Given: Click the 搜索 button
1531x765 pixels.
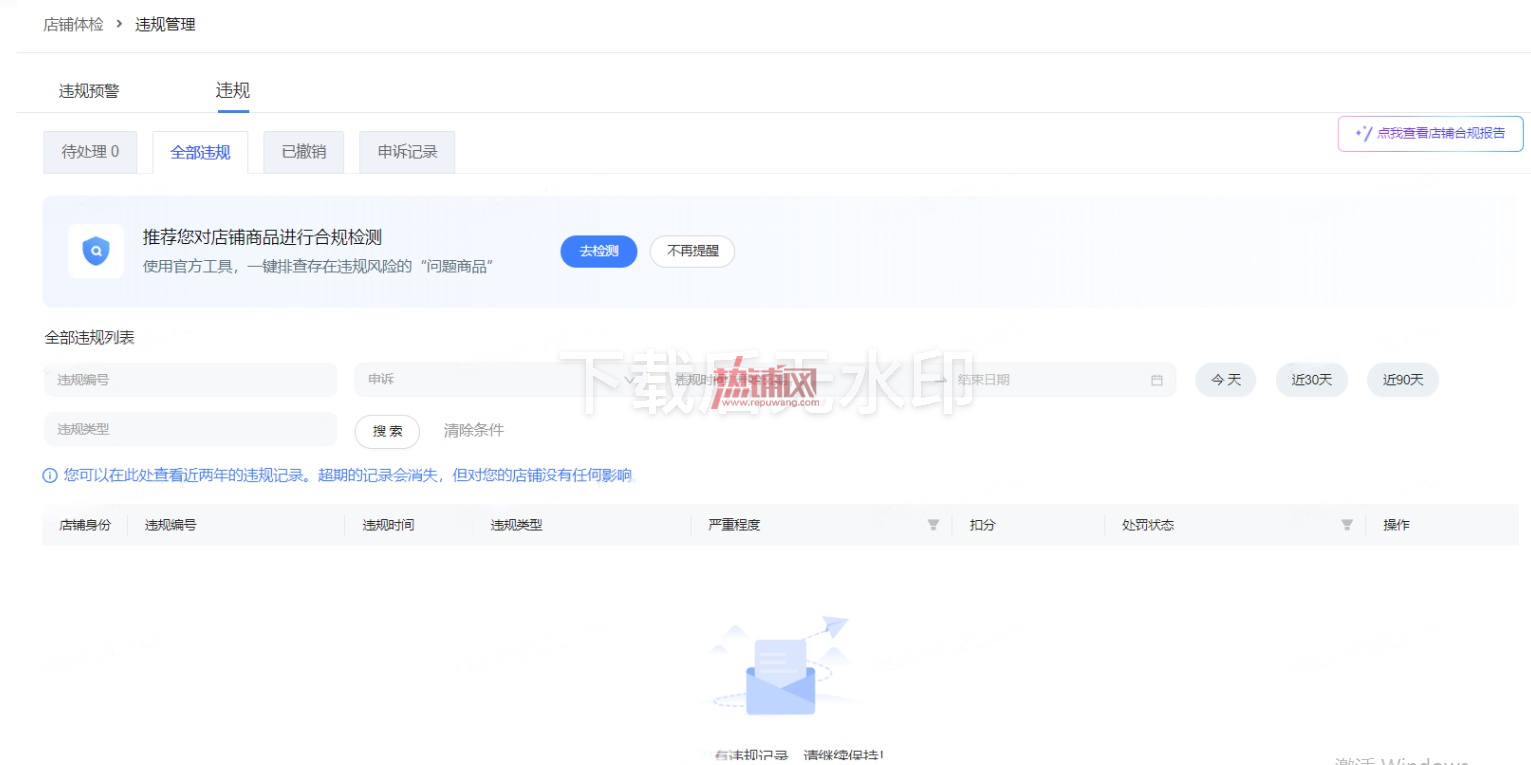Looking at the screenshot, I should [388, 431].
